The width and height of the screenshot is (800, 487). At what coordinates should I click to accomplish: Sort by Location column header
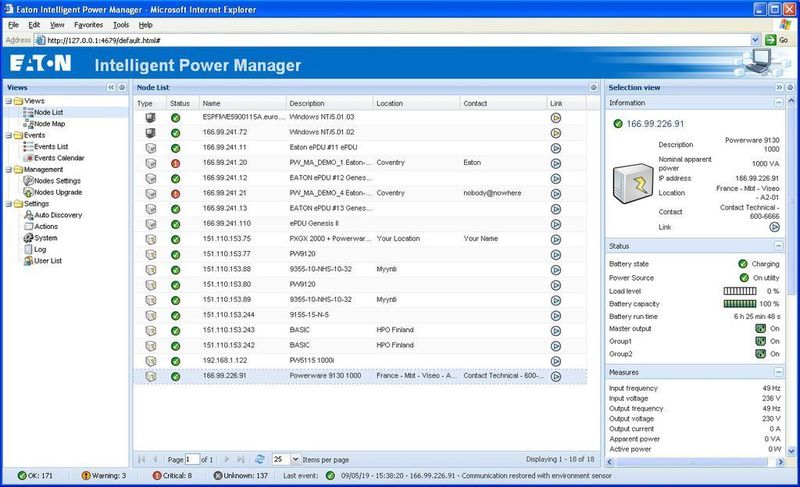(x=416, y=103)
